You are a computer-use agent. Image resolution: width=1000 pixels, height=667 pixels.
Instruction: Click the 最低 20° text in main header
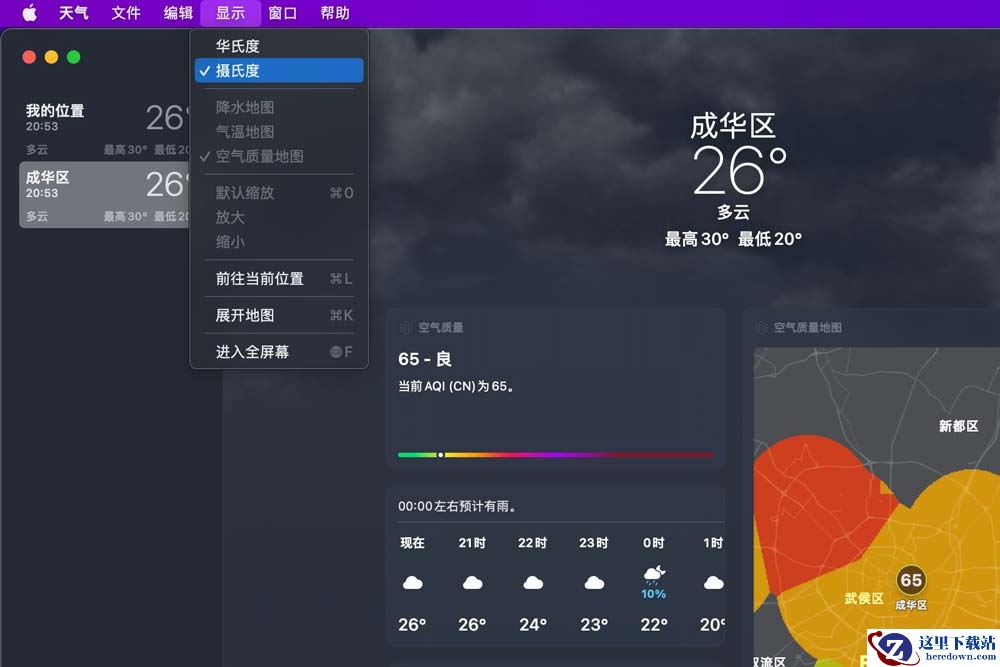coord(770,239)
